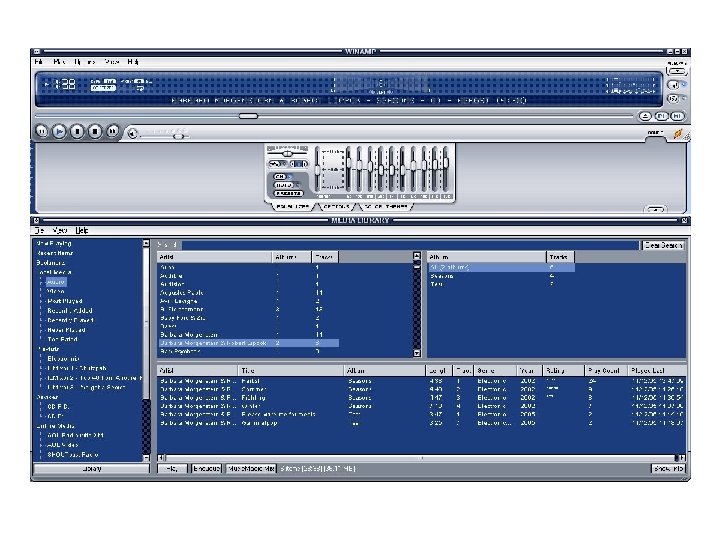Click the crossfade slider above EQ buttons
Image resolution: width=720 pixels, height=540 pixels.
pyautogui.click(x=287, y=154)
